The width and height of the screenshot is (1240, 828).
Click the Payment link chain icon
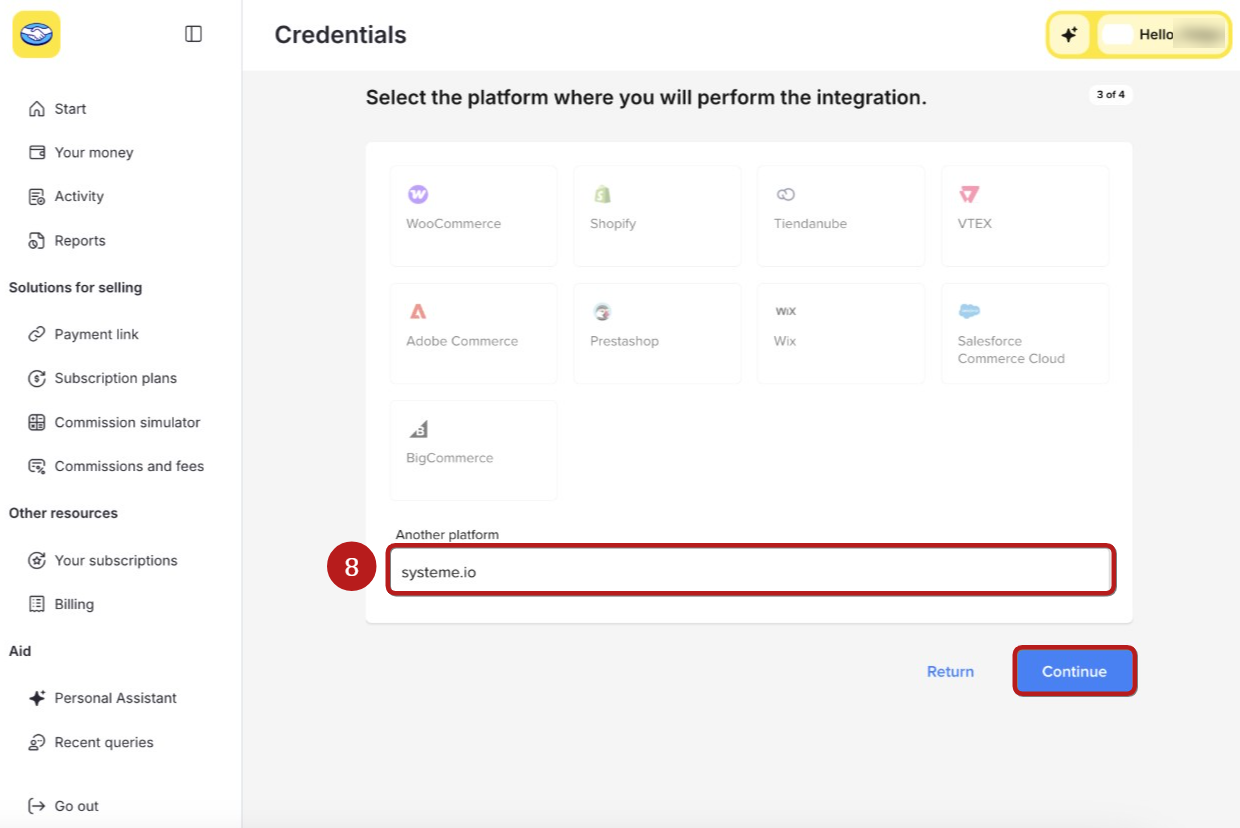point(37,335)
